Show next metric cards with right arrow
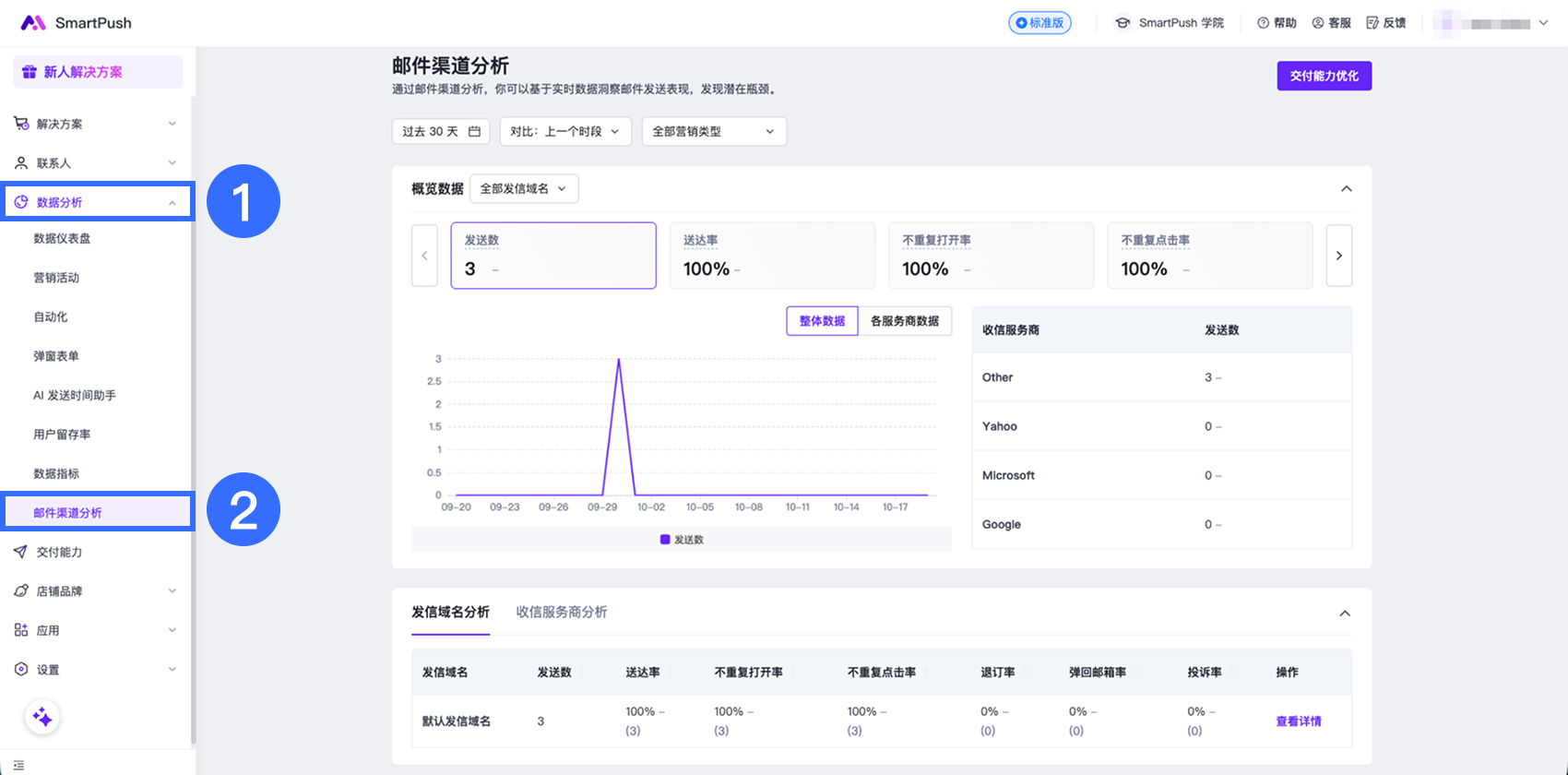Image resolution: width=1568 pixels, height=775 pixels. [x=1339, y=256]
